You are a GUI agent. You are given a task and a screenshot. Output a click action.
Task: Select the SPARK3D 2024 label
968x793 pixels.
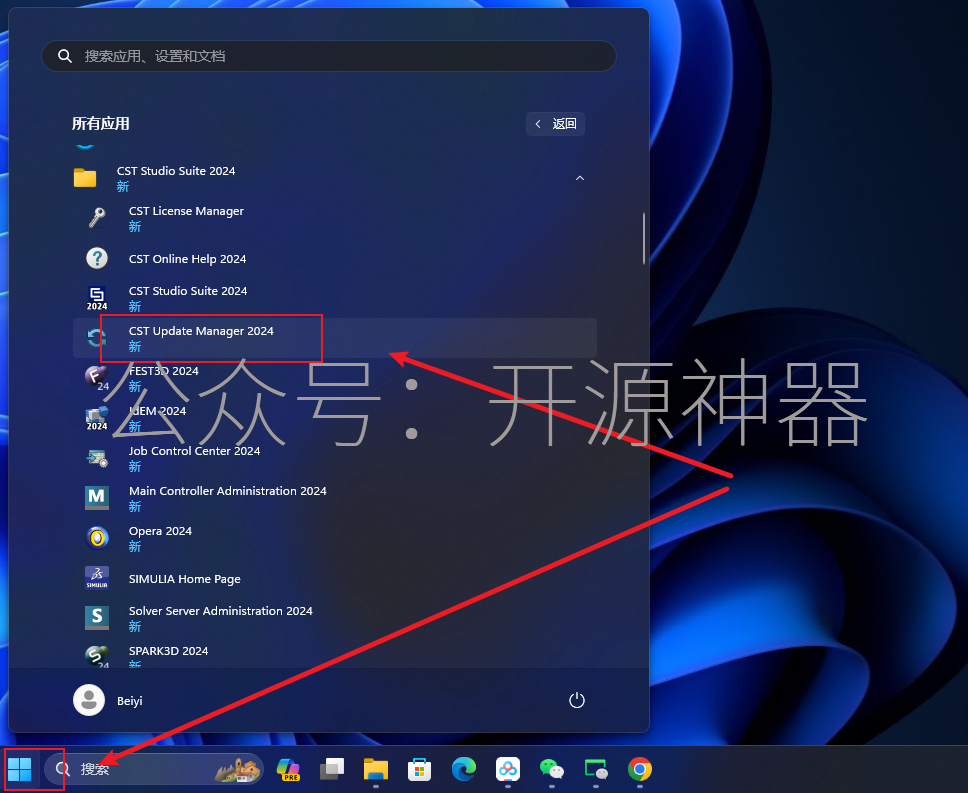pyautogui.click(x=168, y=651)
